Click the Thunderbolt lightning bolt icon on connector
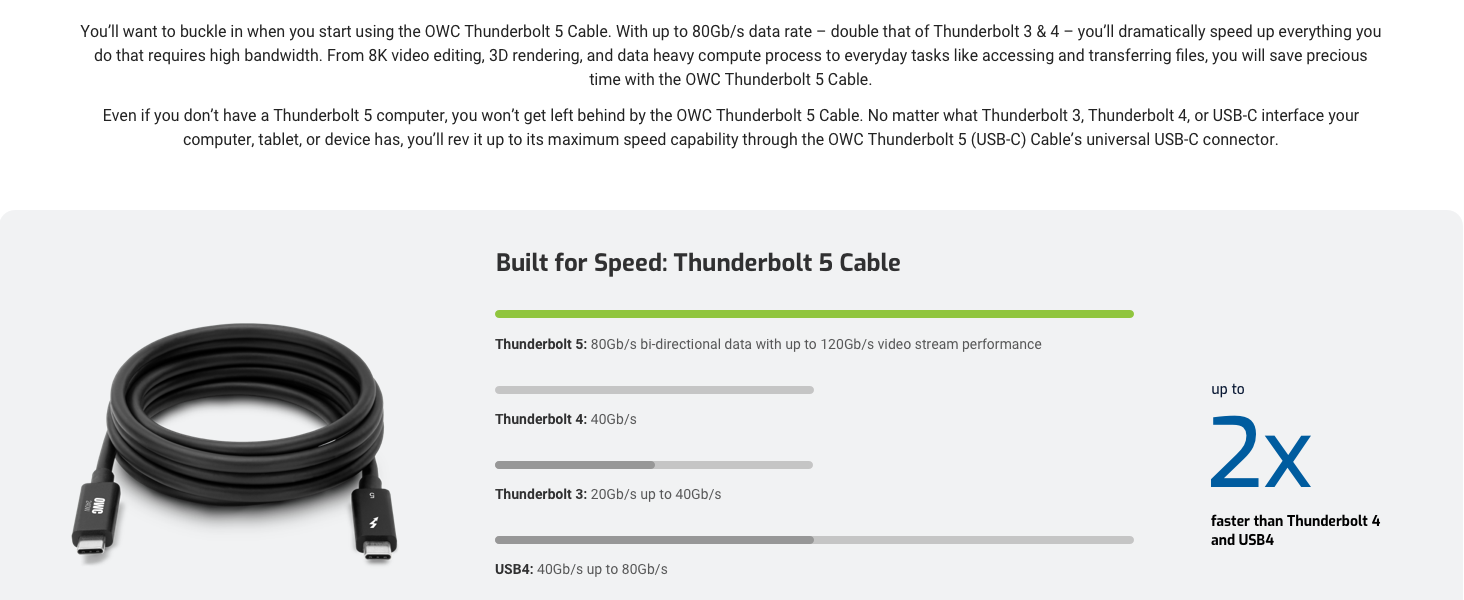The image size is (1464, 600). (374, 523)
